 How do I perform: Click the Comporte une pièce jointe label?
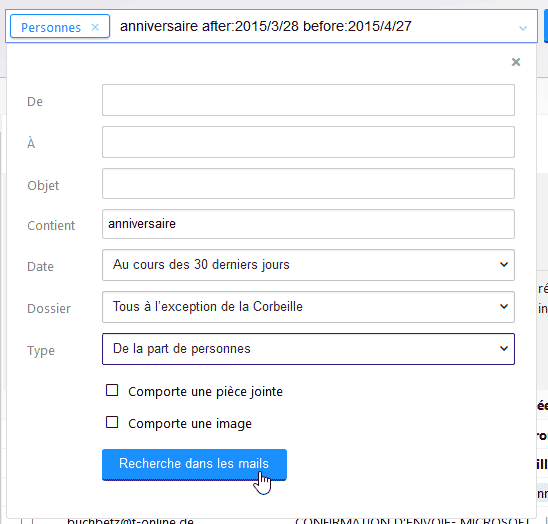click(205, 392)
